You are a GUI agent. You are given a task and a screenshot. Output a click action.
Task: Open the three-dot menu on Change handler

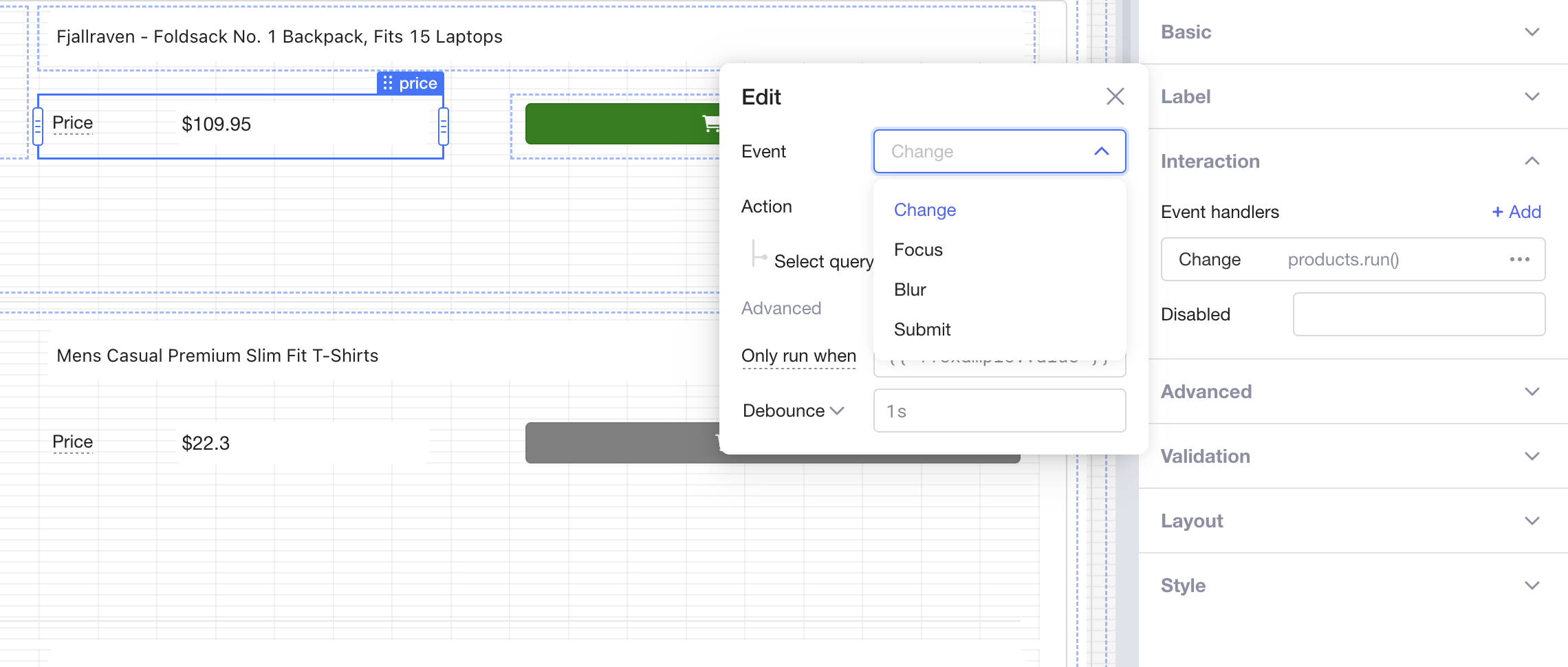1519,259
